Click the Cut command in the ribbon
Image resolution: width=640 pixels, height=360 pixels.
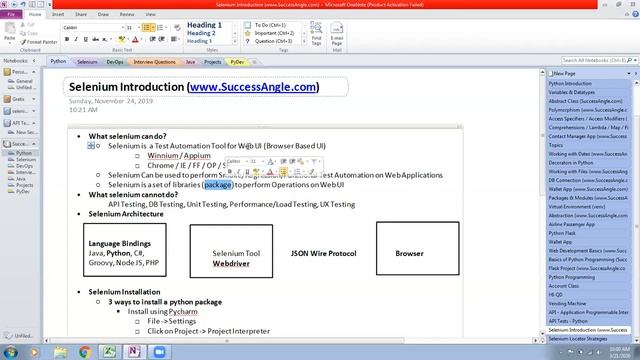tap(29, 25)
